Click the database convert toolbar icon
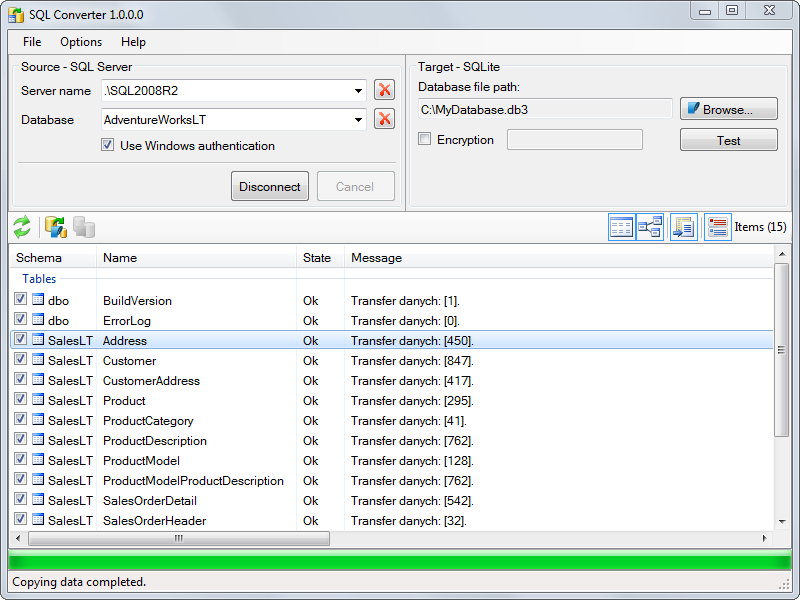The width and height of the screenshot is (800, 600). (56, 227)
